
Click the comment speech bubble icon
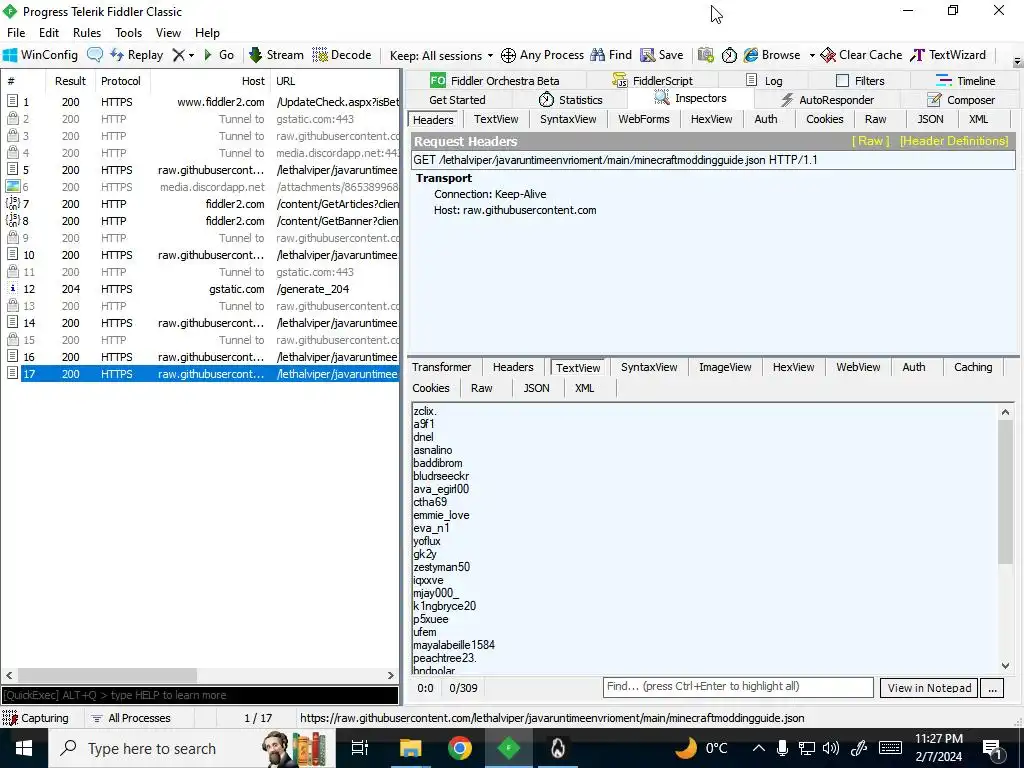pos(95,55)
